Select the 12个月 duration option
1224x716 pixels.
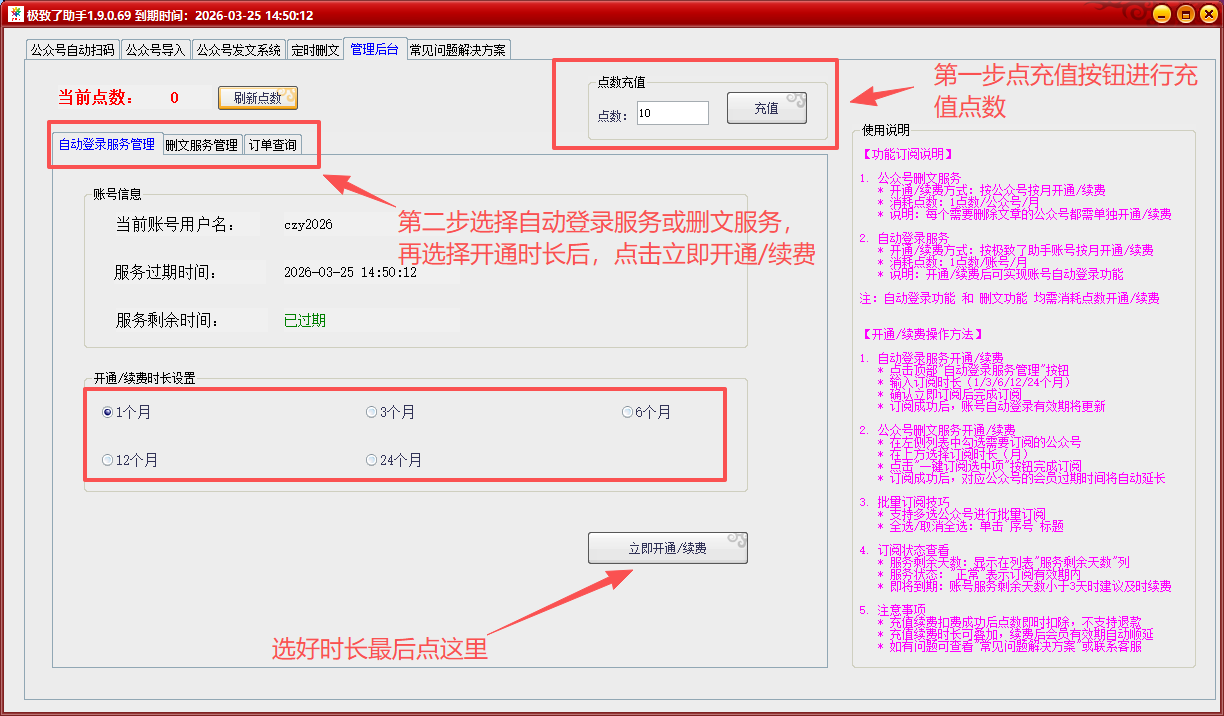(107, 460)
